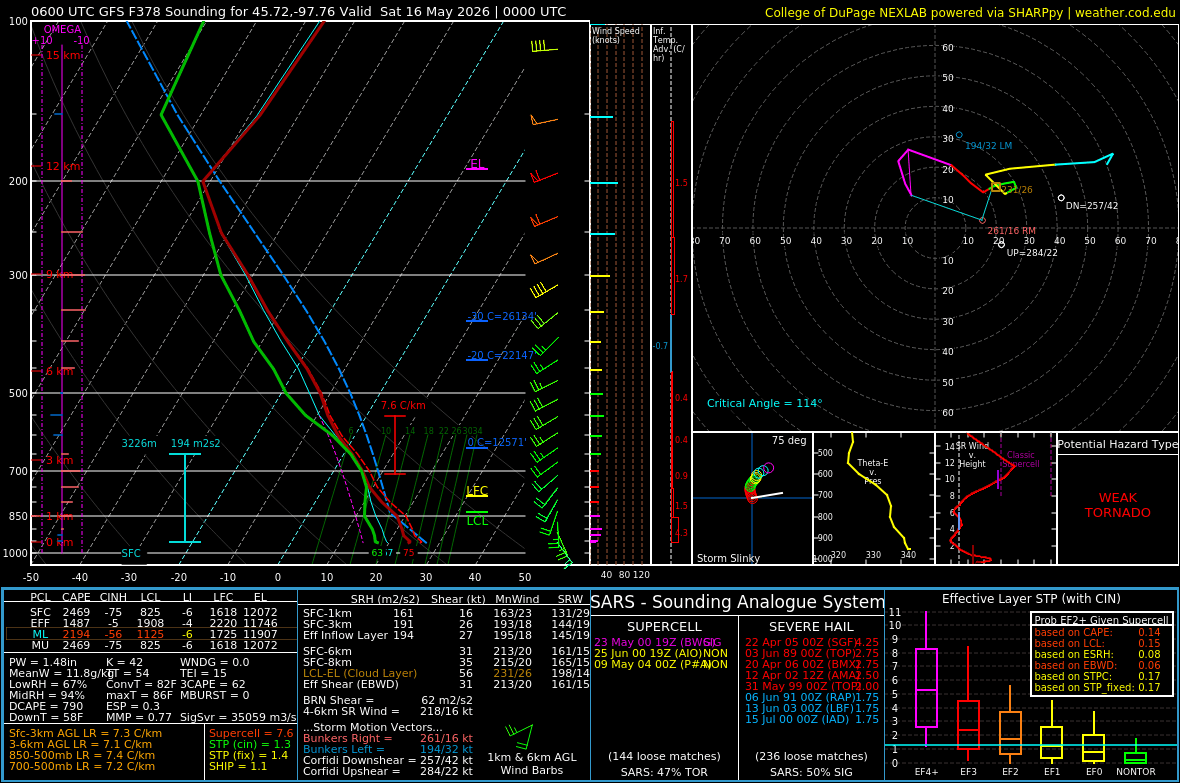Click the magenta EL marker on the skew-T

point(476,164)
